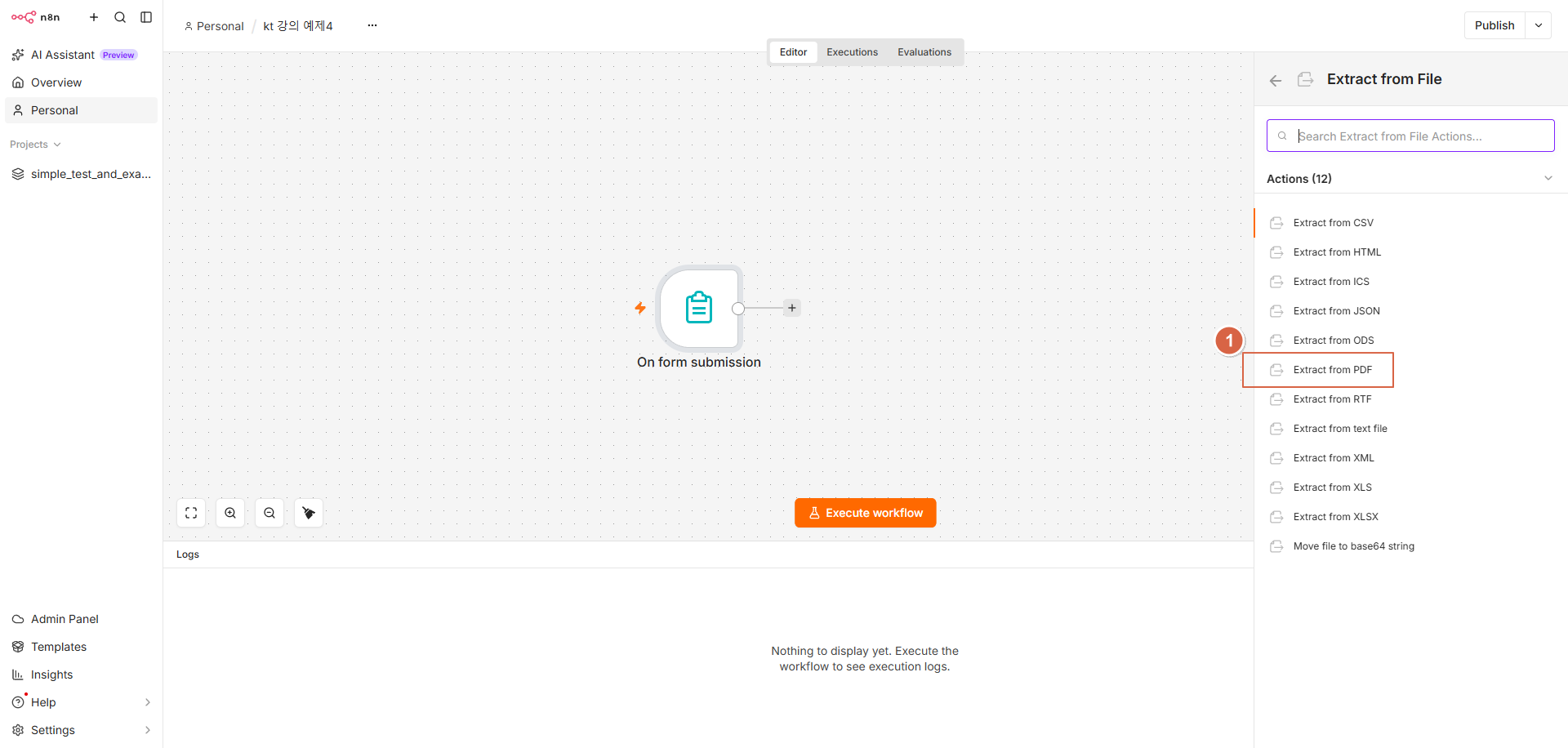Open Templates in the sidebar
This screenshot has width=1568, height=748.
81,647
